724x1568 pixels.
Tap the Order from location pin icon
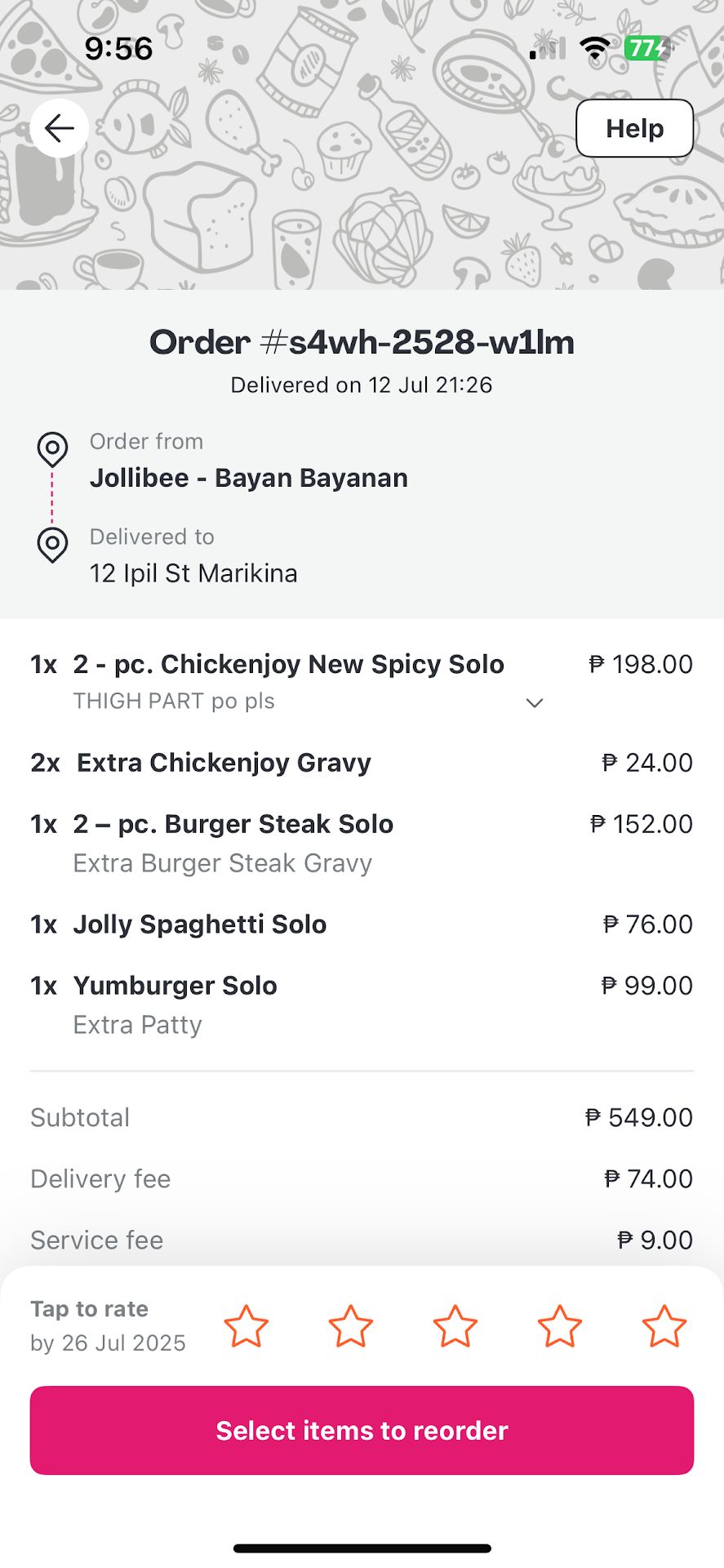[x=52, y=449]
